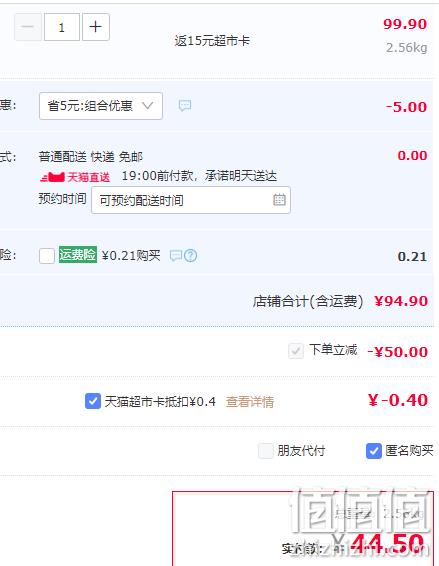Click the 返15元超市卡 promotion text
The image size is (439, 566).
212,40
